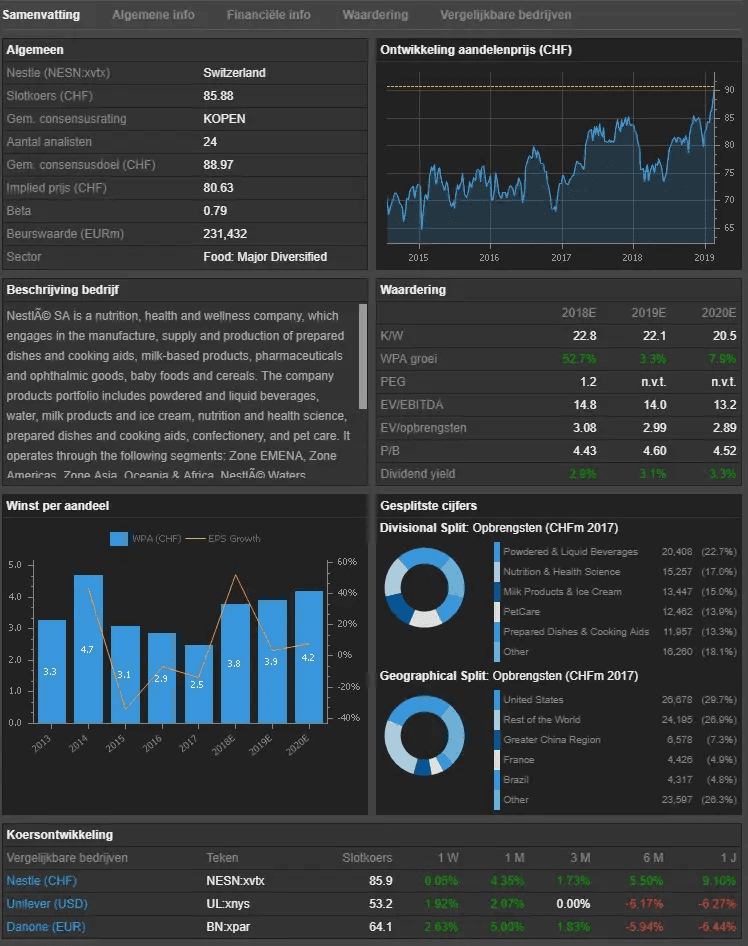
Task: Click the United States legend swatch
Action: 497,700
